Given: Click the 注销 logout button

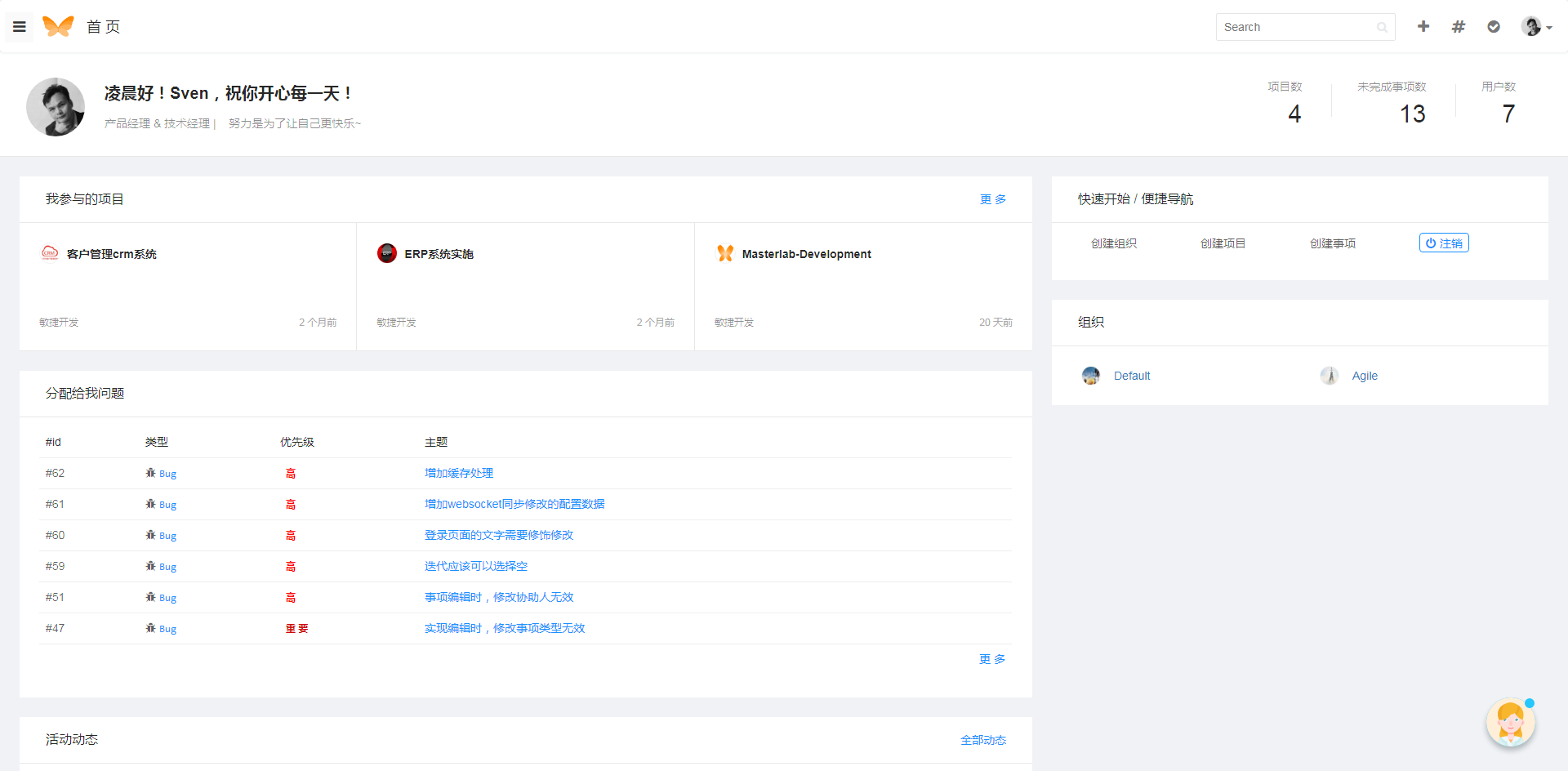Looking at the screenshot, I should (1444, 243).
